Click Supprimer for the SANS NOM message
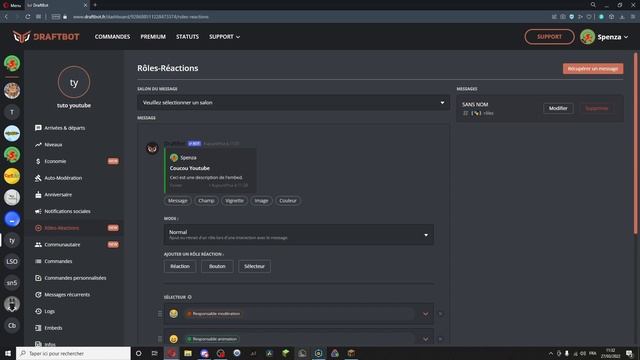 coord(596,108)
